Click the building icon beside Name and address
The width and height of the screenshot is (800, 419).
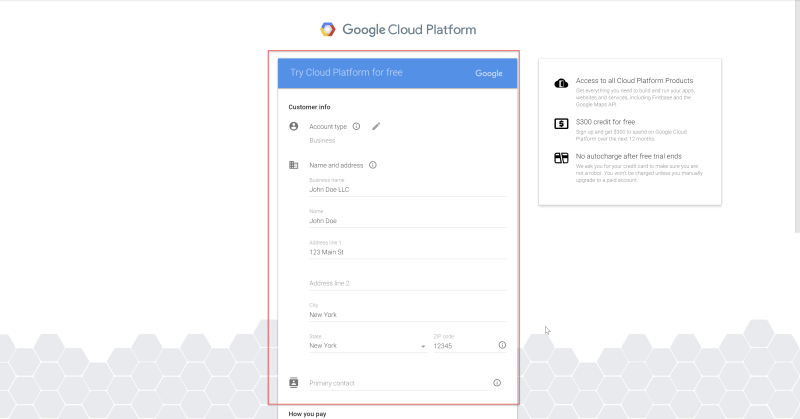point(293,165)
